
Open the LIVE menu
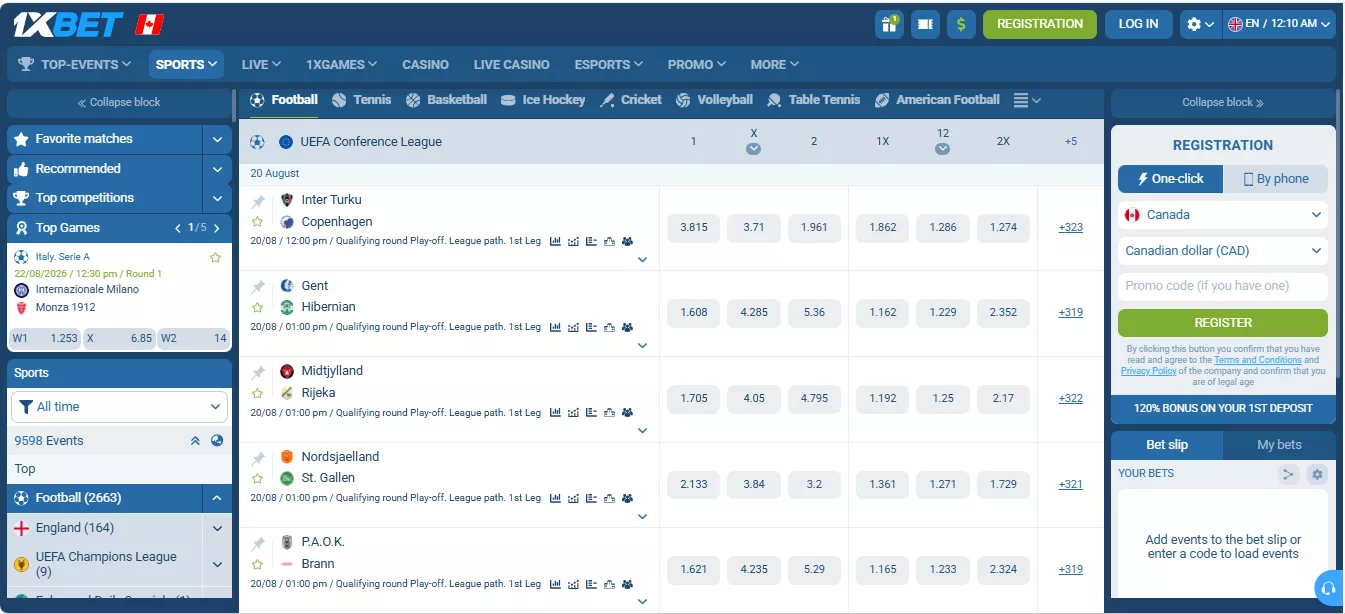click(x=261, y=64)
